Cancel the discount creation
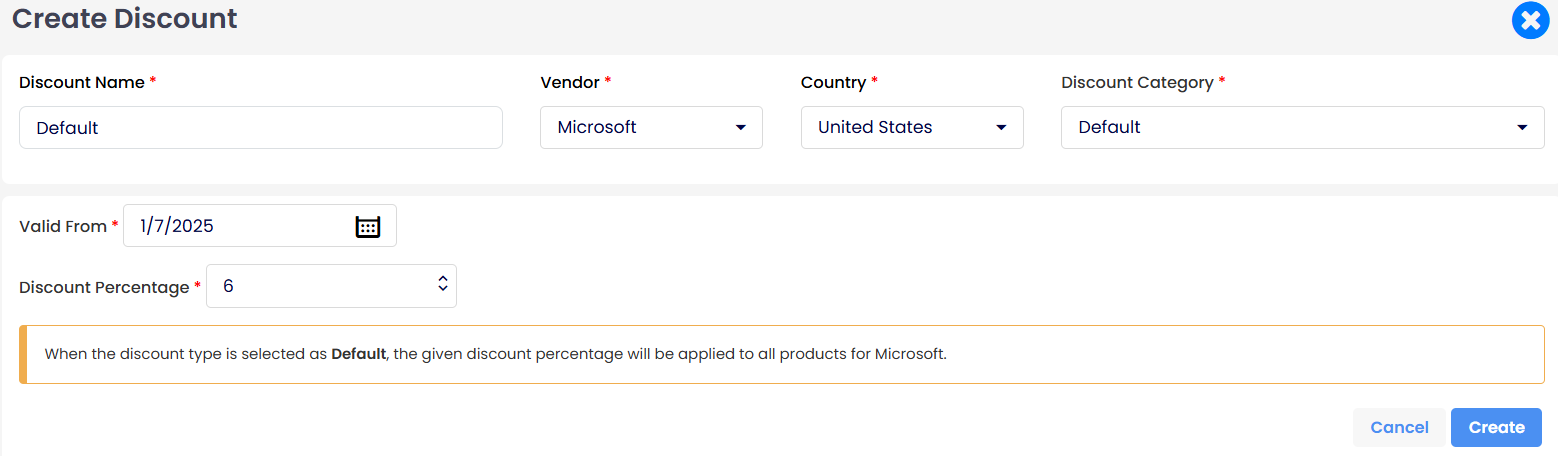 point(1399,427)
